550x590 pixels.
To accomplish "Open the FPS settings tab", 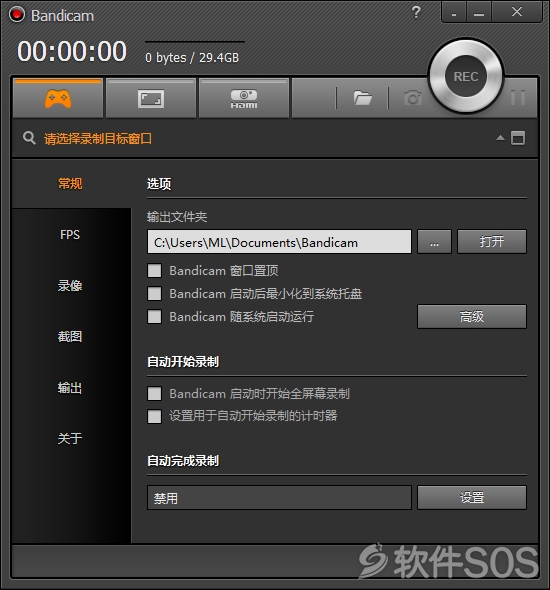I will pyautogui.click(x=70, y=234).
